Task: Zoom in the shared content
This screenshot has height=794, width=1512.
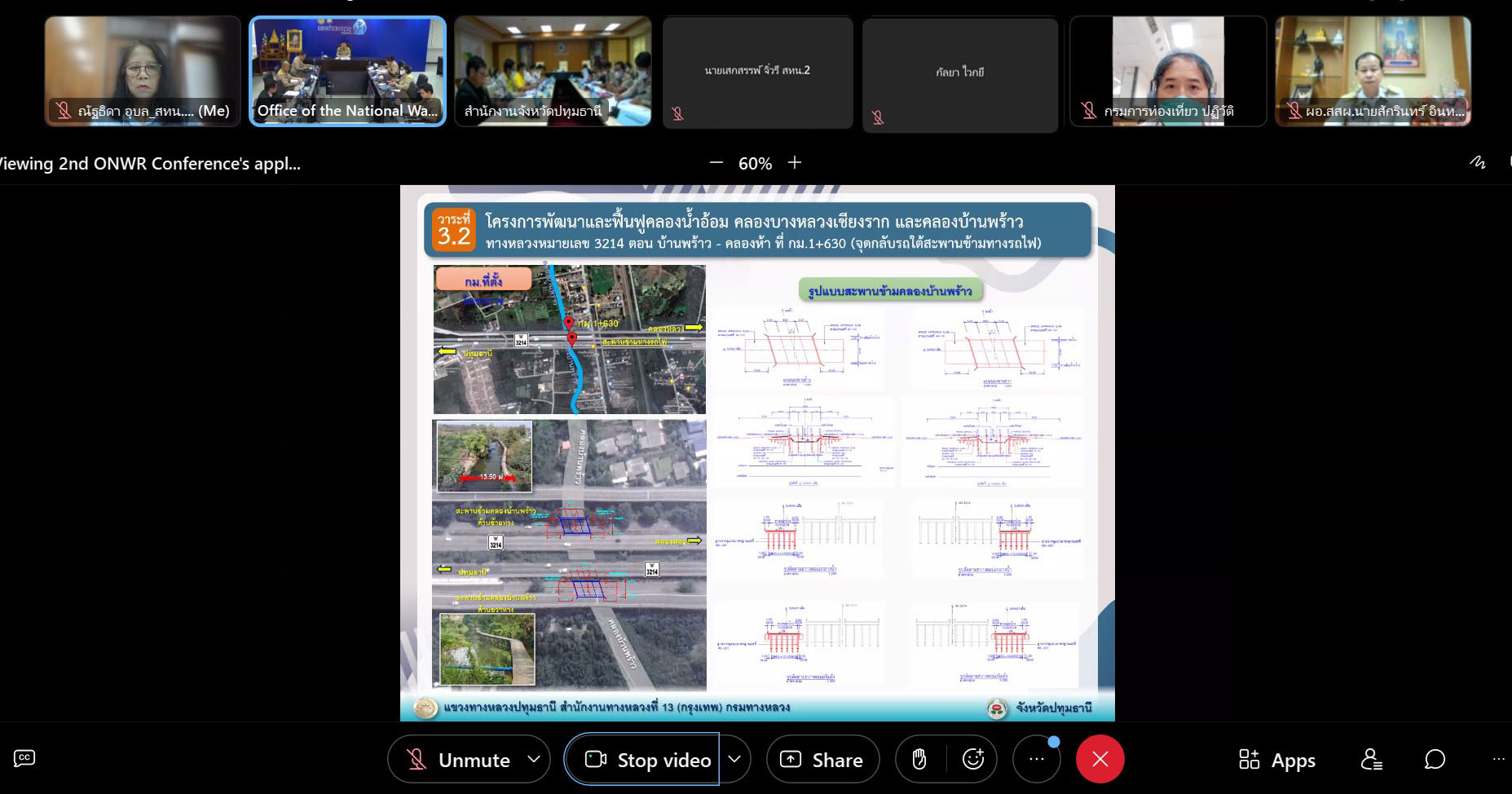Action: [x=795, y=163]
